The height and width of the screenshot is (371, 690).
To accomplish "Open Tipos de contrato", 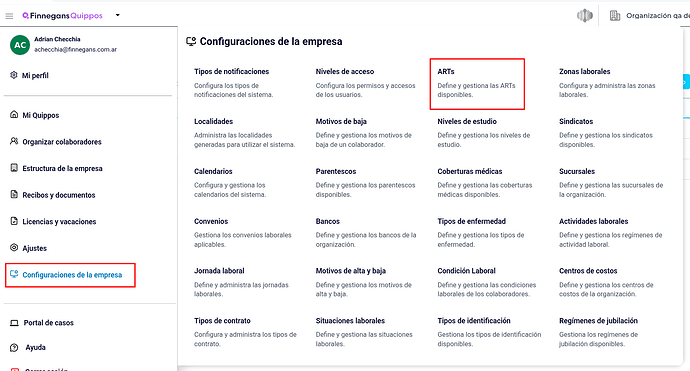I will (222, 320).
